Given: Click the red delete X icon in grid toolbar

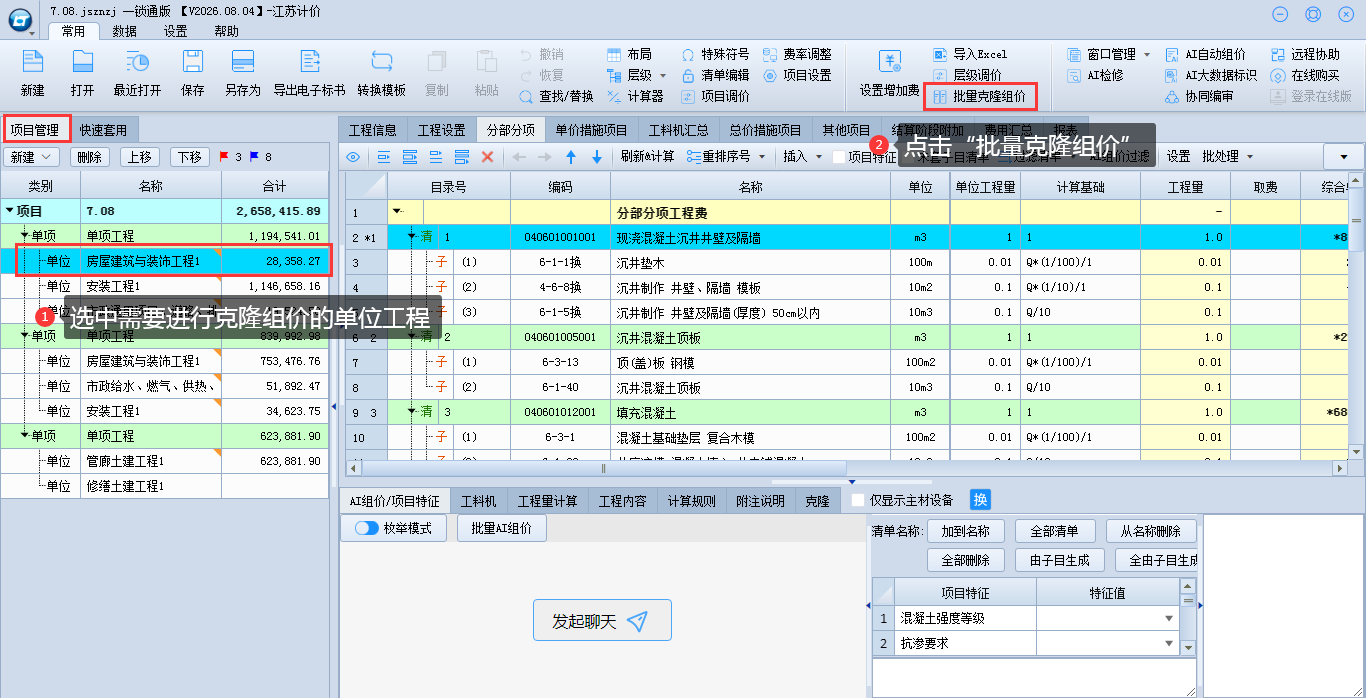Looking at the screenshot, I should [488, 156].
